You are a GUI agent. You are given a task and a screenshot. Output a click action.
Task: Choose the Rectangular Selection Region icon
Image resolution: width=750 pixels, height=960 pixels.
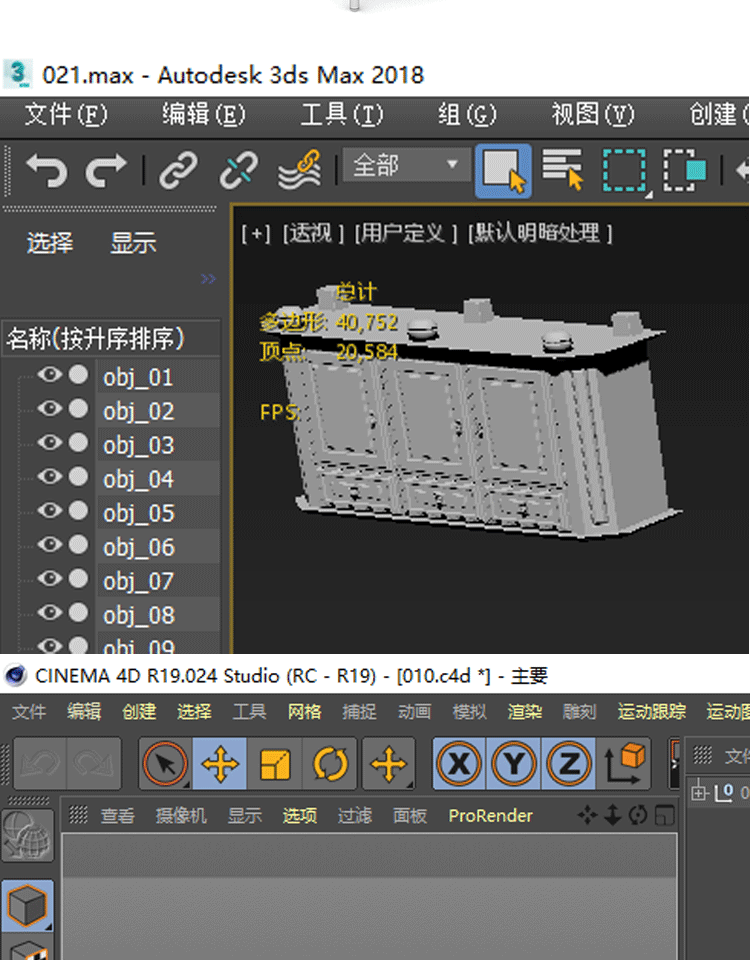click(x=623, y=170)
